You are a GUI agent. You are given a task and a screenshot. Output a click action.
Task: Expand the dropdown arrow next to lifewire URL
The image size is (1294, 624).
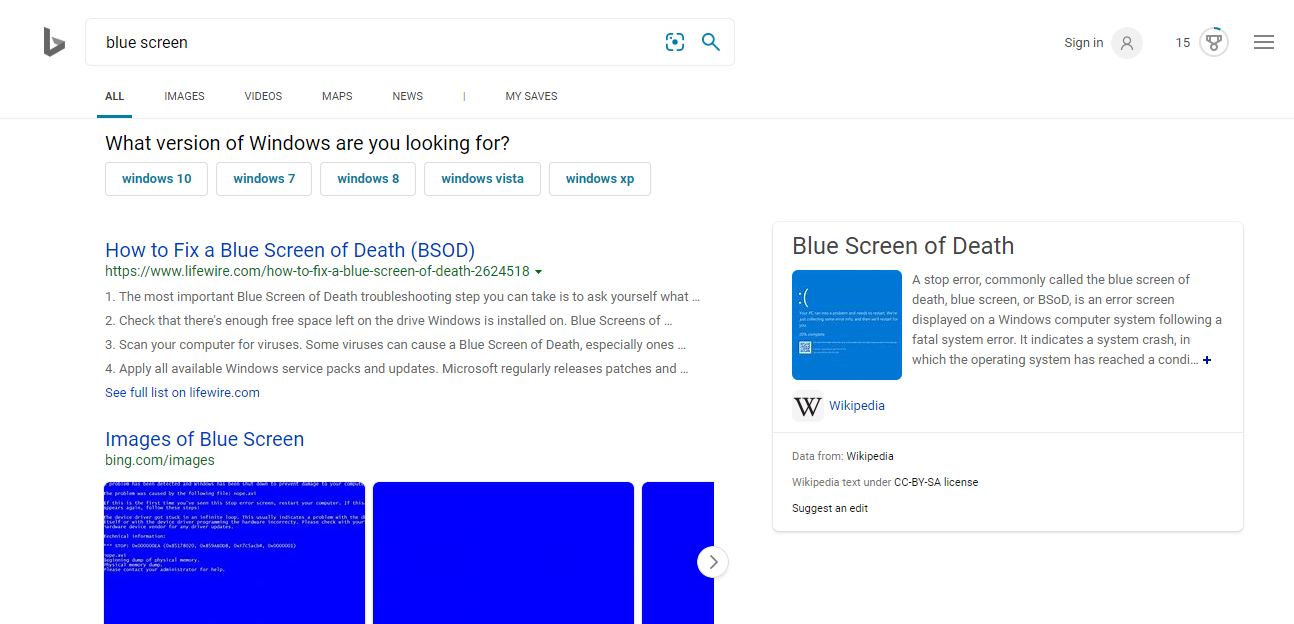pyautogui.click(x=539, y=271)
